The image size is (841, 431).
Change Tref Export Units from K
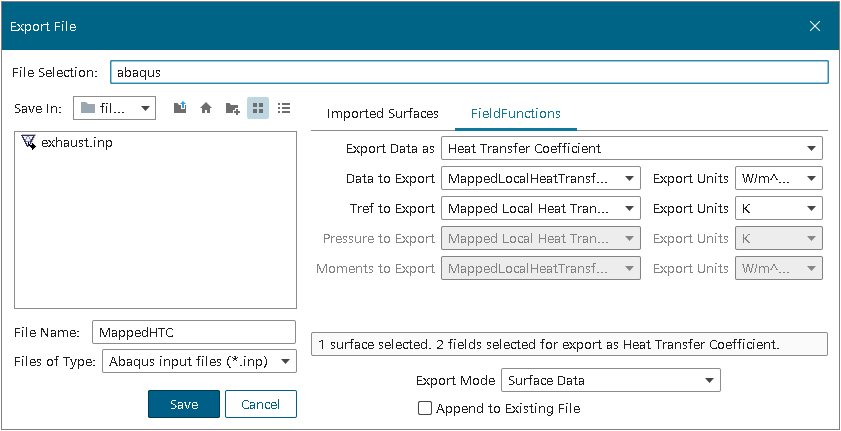coord(778,209)
